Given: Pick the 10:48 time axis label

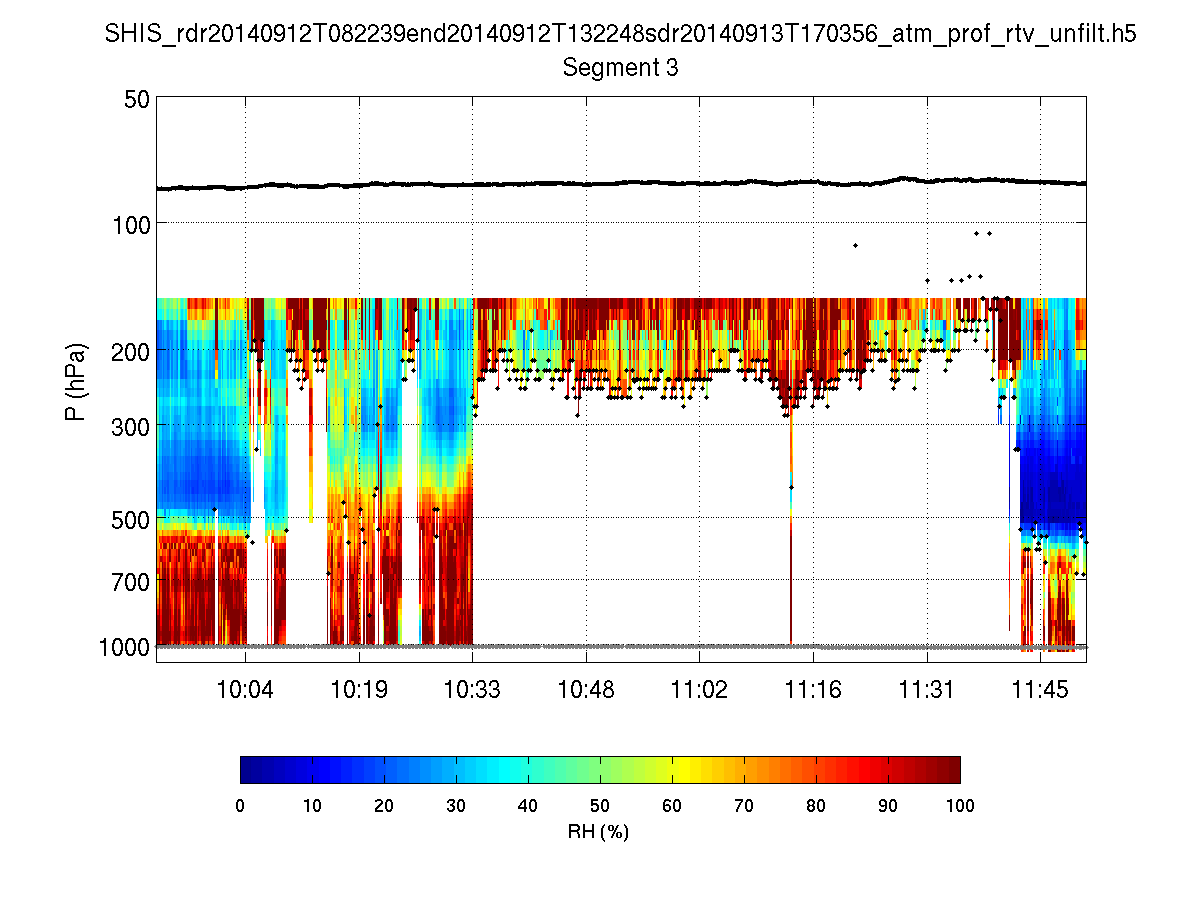Looking at the screenshot, I should pyautogui.click(x=586, y=689).
